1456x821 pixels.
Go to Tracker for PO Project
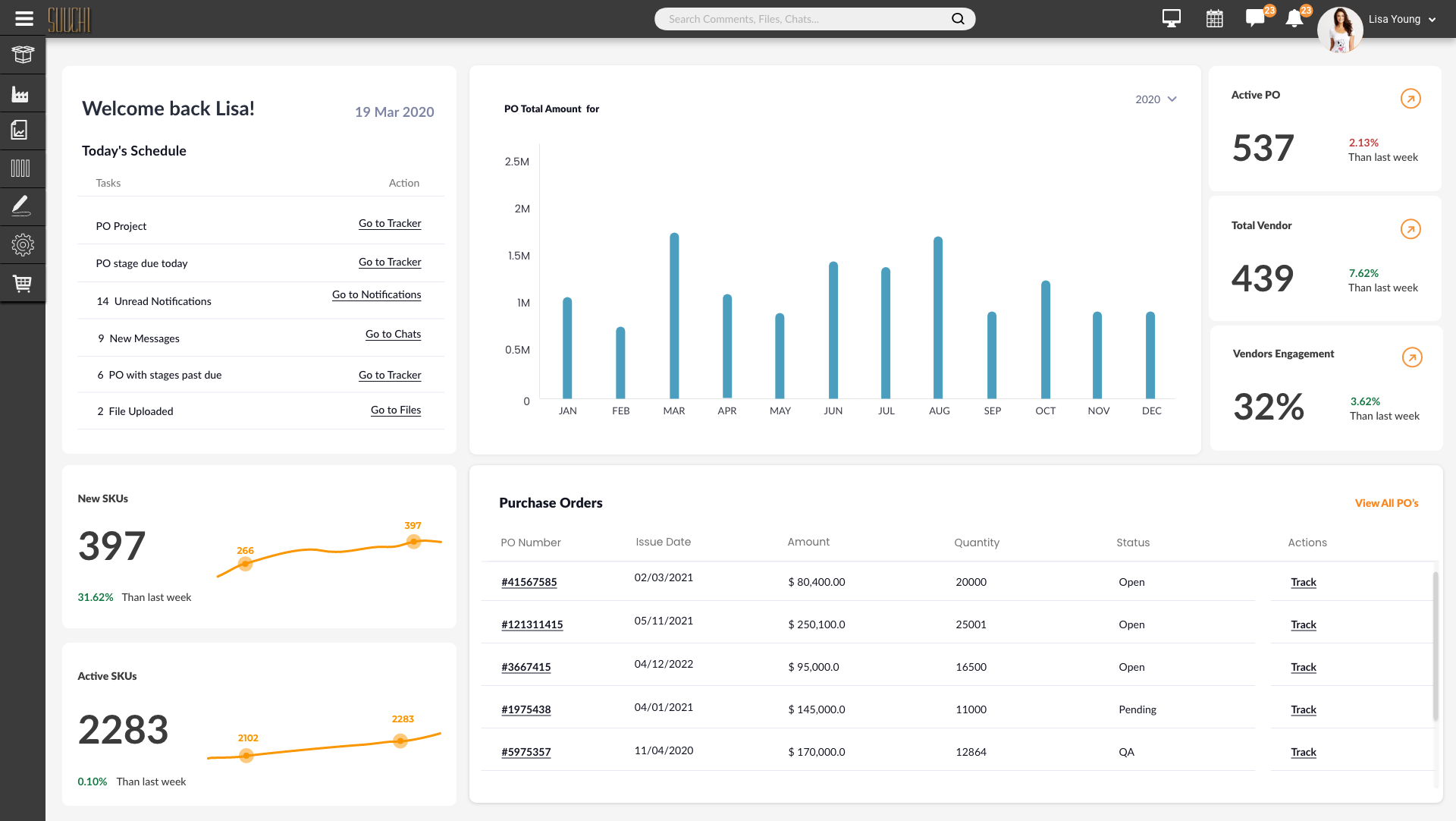point(390,224)
